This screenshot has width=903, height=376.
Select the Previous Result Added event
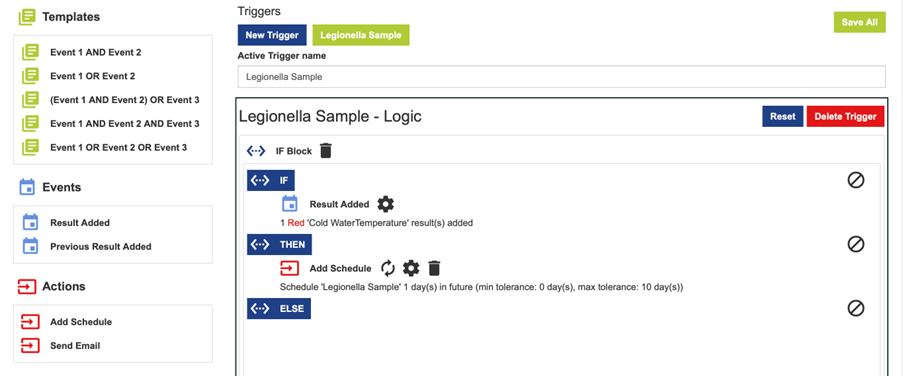pos(101,246)
